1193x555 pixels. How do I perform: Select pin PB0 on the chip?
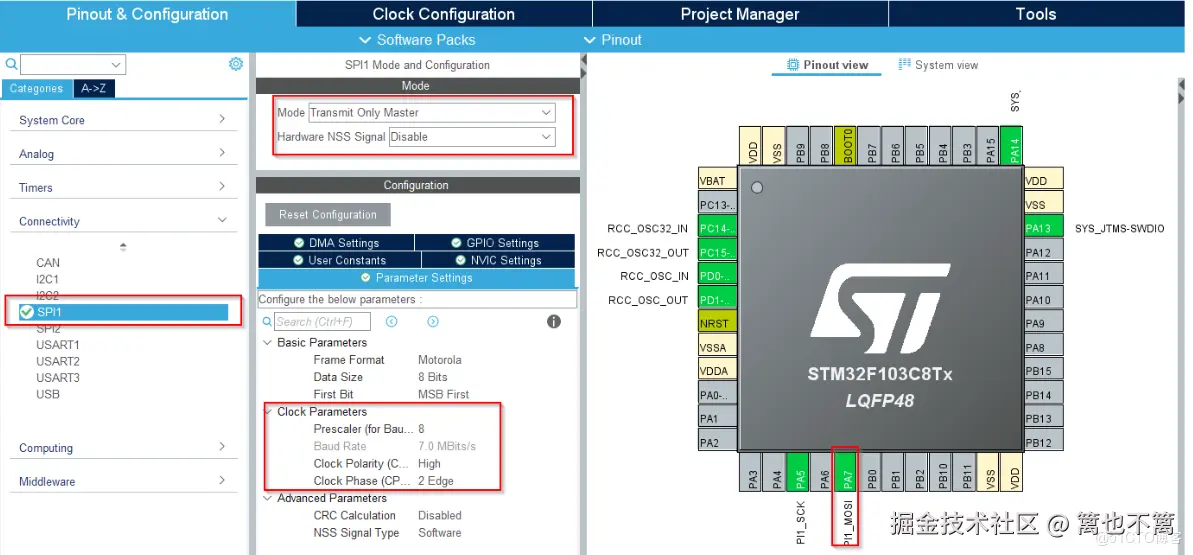(x=871, y=470)
